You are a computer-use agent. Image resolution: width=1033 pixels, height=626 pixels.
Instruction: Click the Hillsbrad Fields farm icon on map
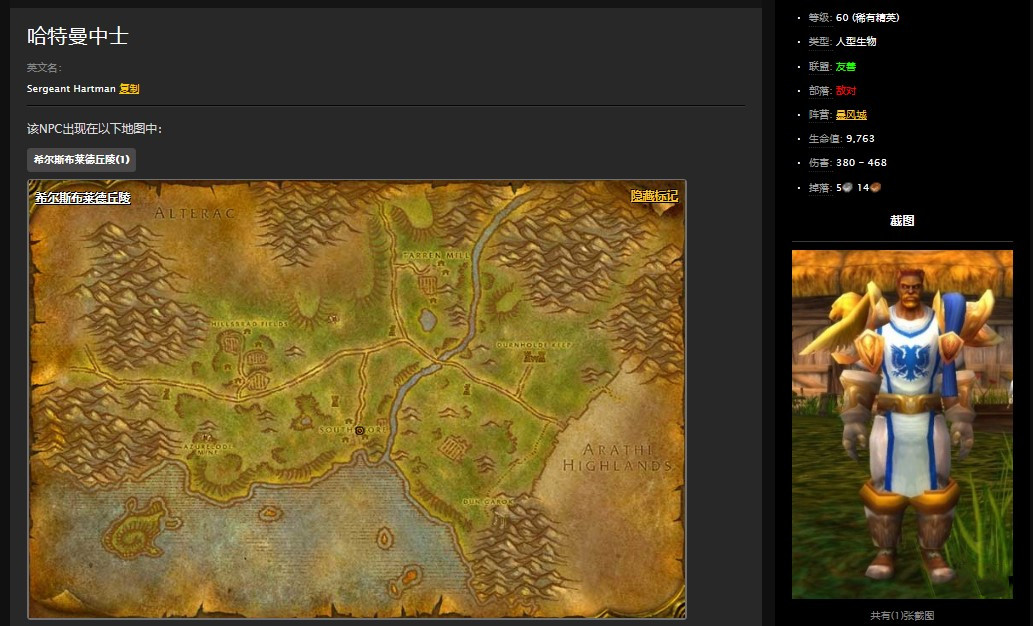coord(240,350)
